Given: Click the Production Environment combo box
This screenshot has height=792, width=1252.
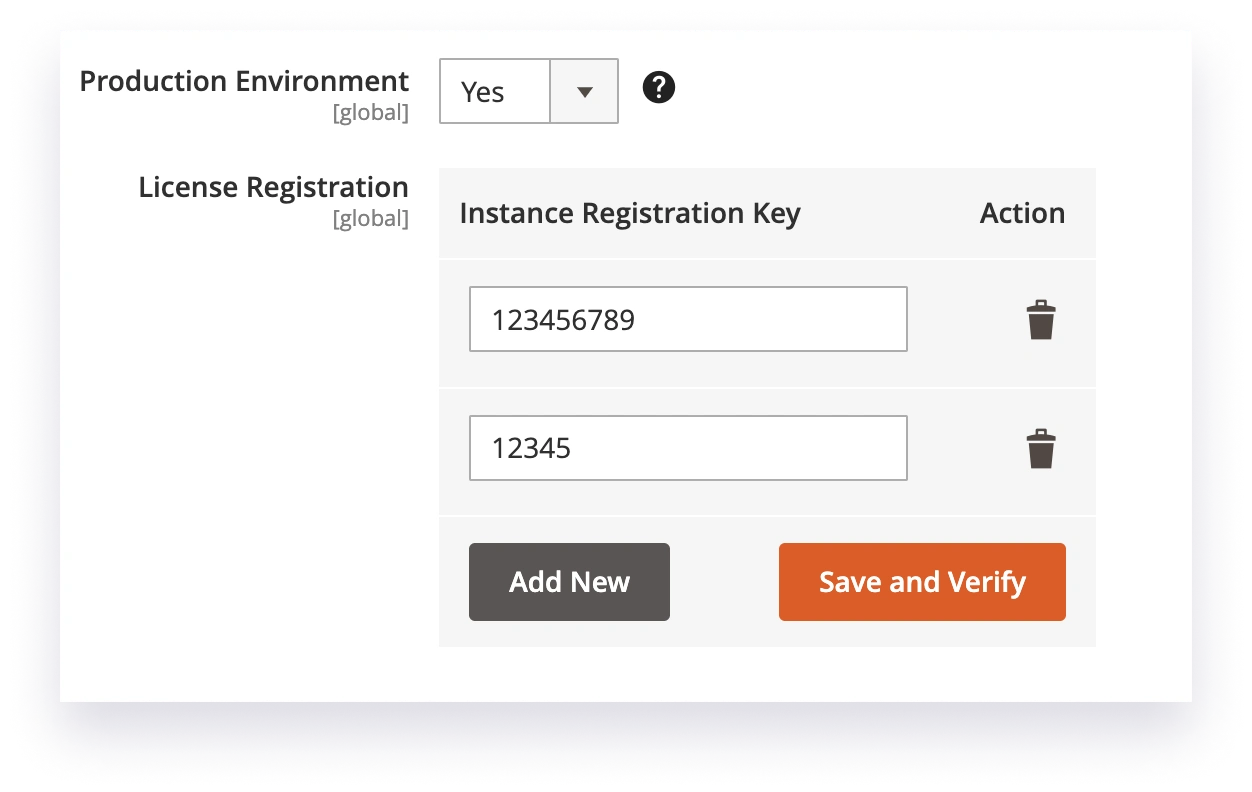Looking at the screenshot, I should (529, 91).
